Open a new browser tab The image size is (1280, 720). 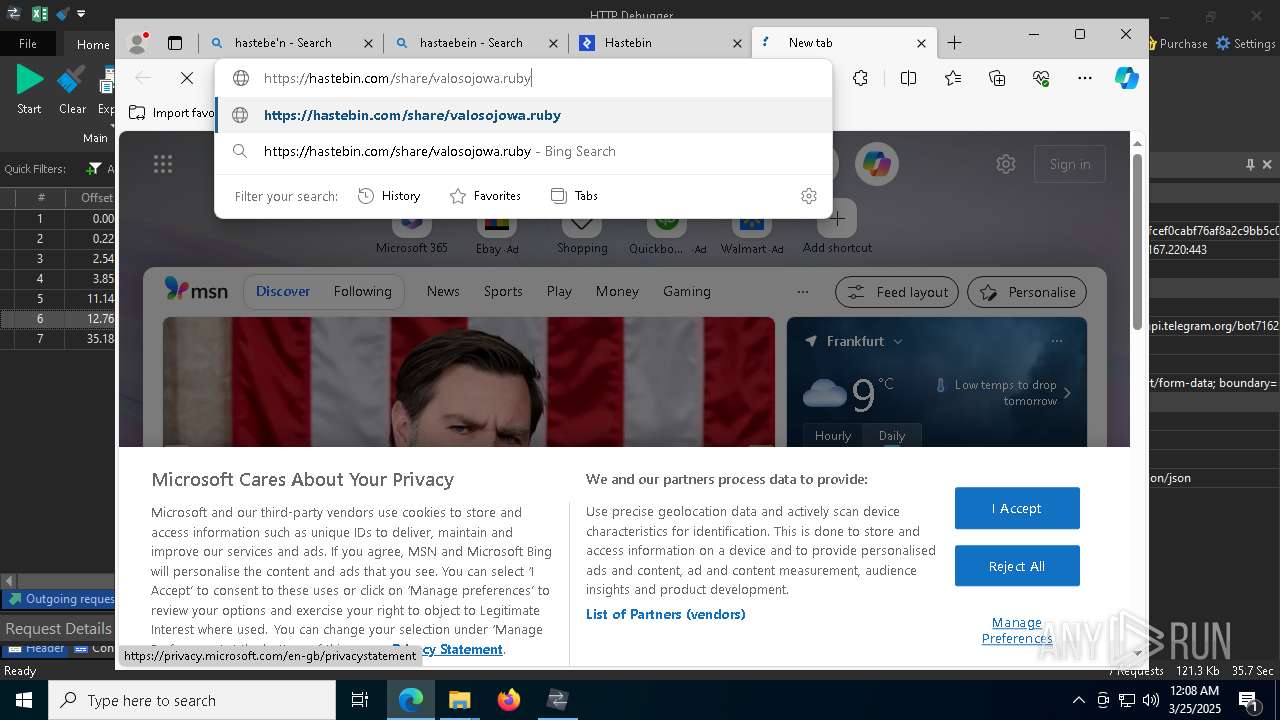click(x=954, y=43)
